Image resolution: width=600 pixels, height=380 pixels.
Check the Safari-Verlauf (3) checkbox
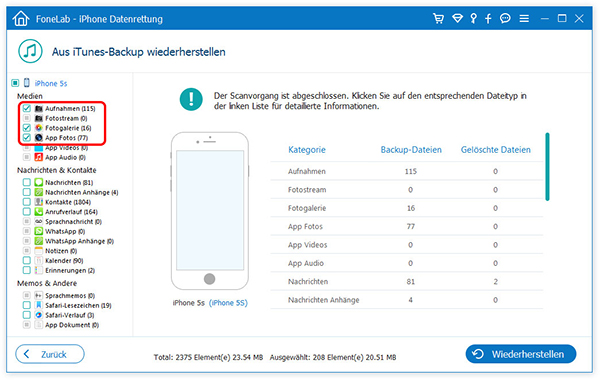[27, 315]
